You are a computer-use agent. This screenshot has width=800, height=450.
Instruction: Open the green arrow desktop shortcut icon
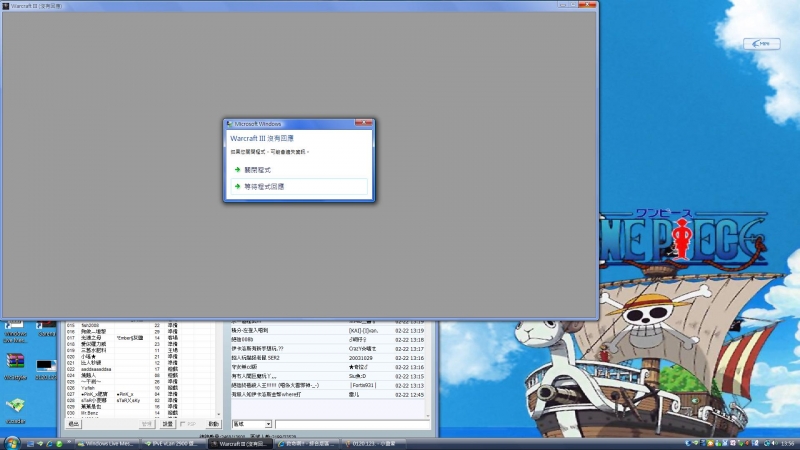pyautogui.click(x=15, y=407)
